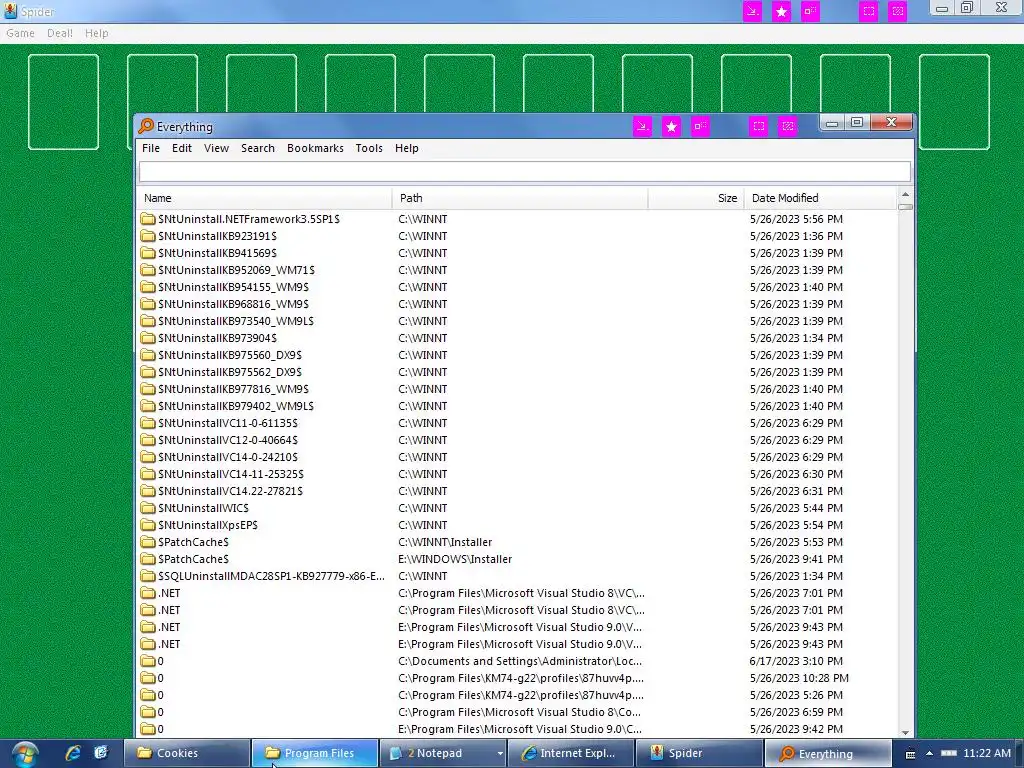Expand the Notepad taskbar group dropdown arrow
The height and width of the screenshot is (768, 1024).
point(500,754)
